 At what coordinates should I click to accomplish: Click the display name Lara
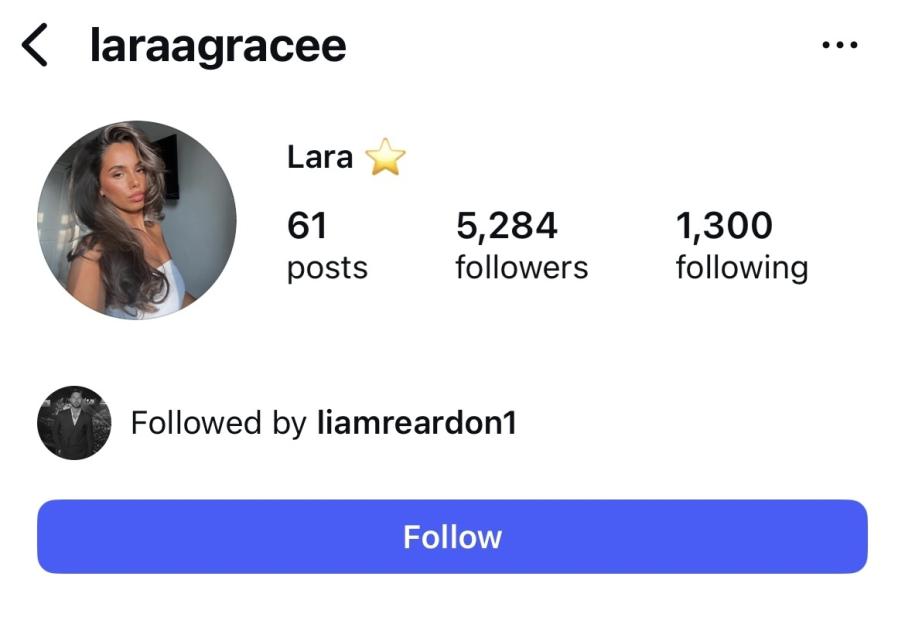click(x=320, y=157)
